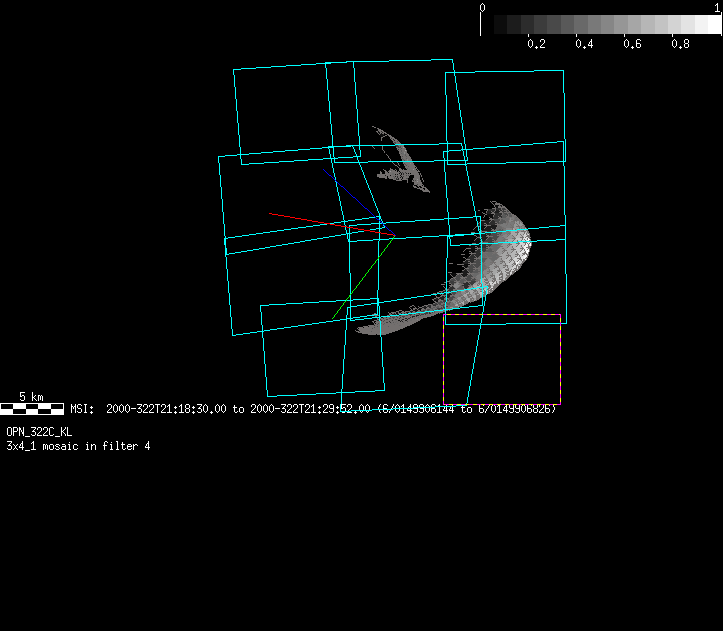
Task: Click the OPN_322C_KL sequence name
Action: point(39,431)
